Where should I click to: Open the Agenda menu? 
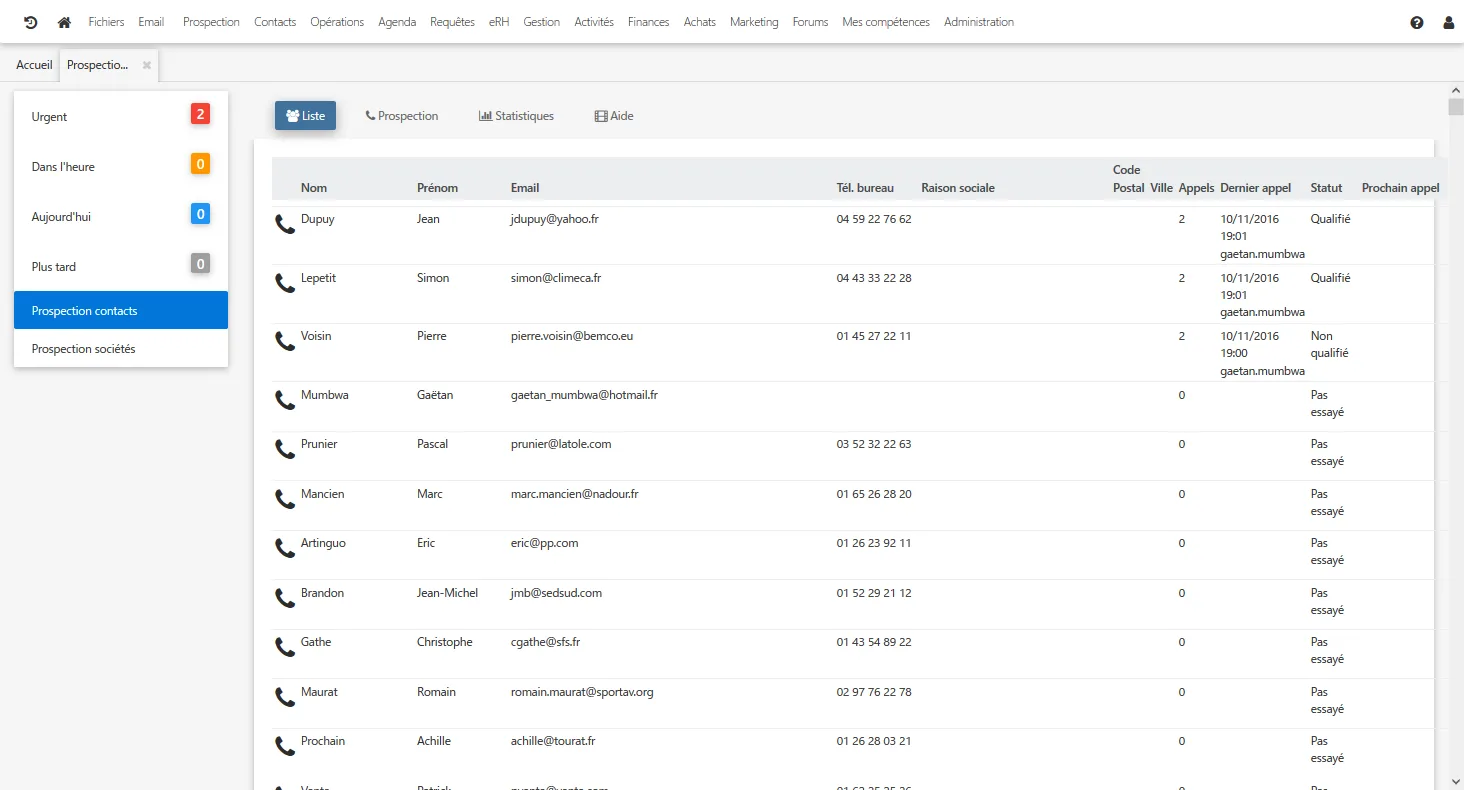point(397,22)
